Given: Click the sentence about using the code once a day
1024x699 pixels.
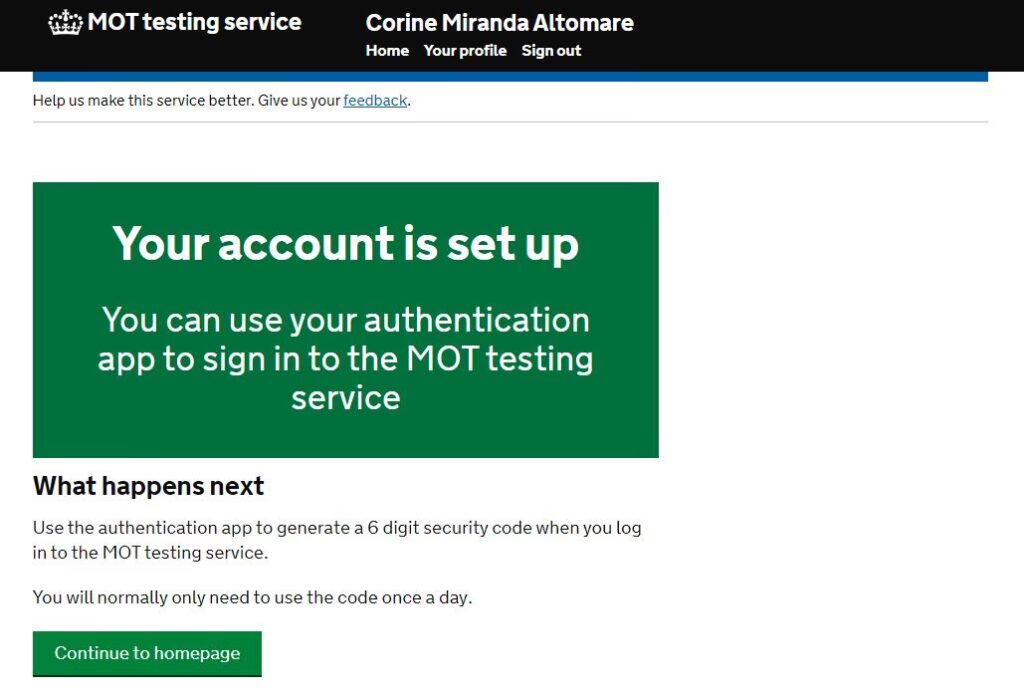Looking at the screenshot, I should [x=252, y=597].
